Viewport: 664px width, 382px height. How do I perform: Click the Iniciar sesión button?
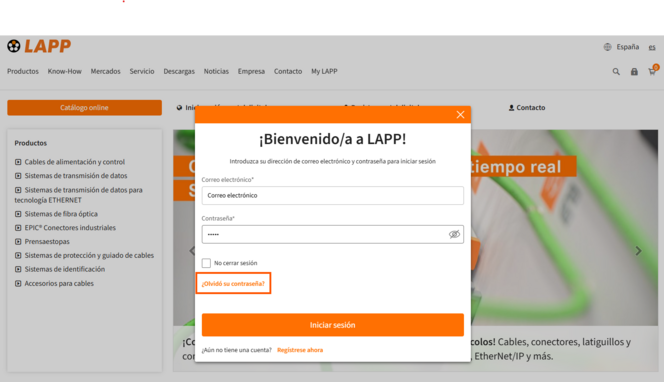(x=332, y=325)
